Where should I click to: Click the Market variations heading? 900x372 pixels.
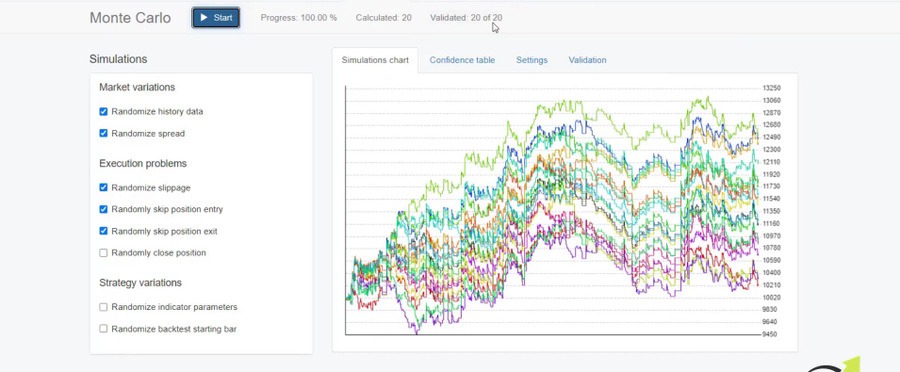coord(137,87)
